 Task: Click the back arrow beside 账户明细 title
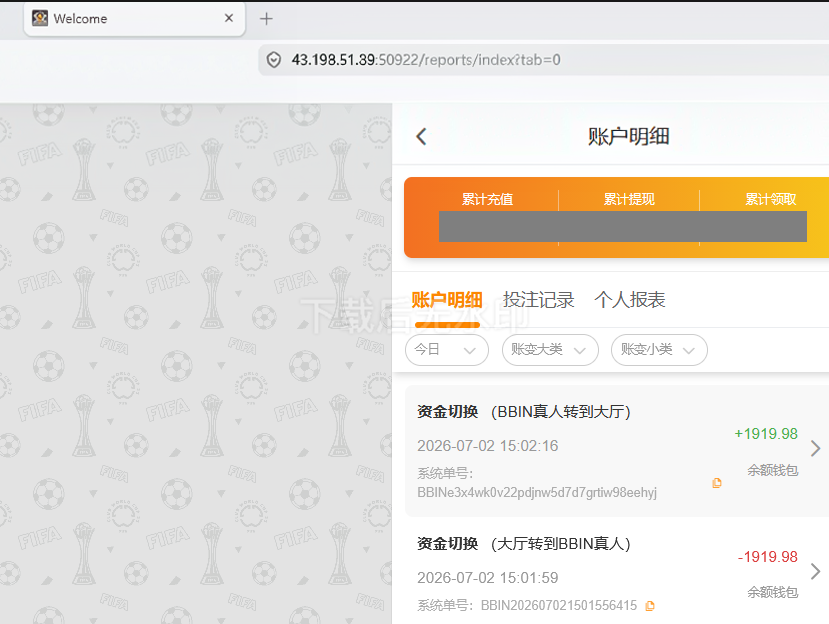pos(421,136)
